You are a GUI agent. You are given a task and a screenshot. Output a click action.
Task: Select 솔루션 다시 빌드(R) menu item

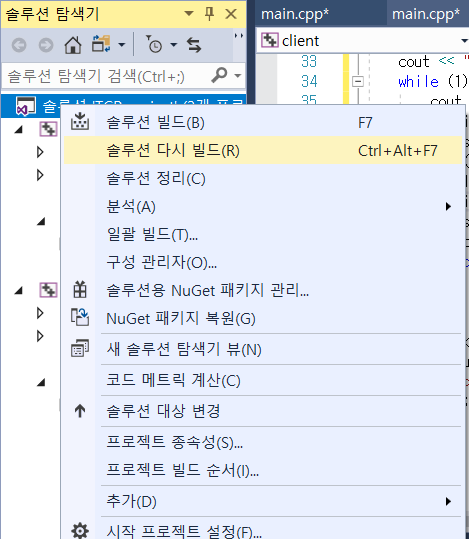coord(263,150)
